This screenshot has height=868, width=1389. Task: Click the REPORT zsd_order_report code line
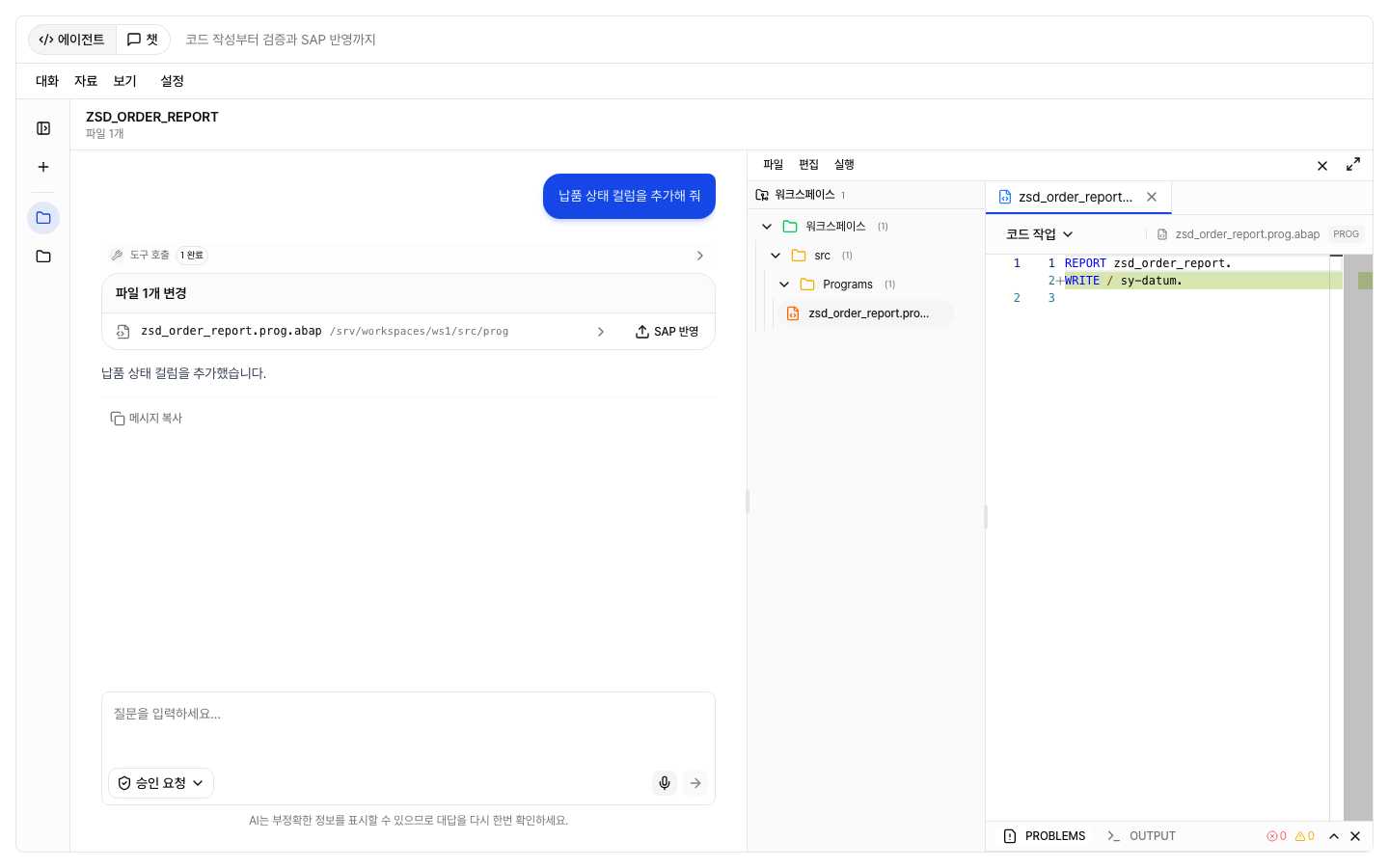[1148, 263]
